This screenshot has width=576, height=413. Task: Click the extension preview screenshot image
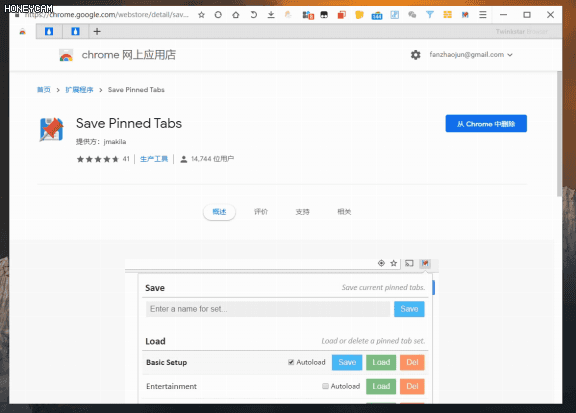[282, 331]
